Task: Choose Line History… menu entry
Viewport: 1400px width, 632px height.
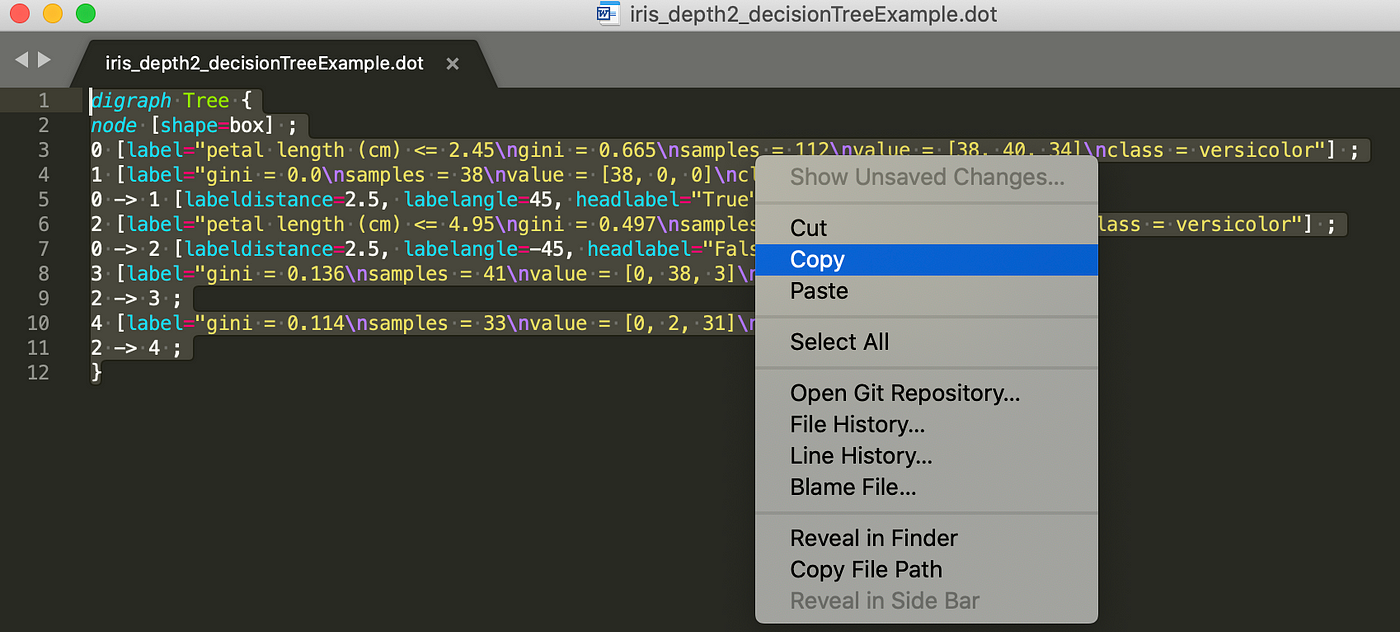Action: point(927,456)
